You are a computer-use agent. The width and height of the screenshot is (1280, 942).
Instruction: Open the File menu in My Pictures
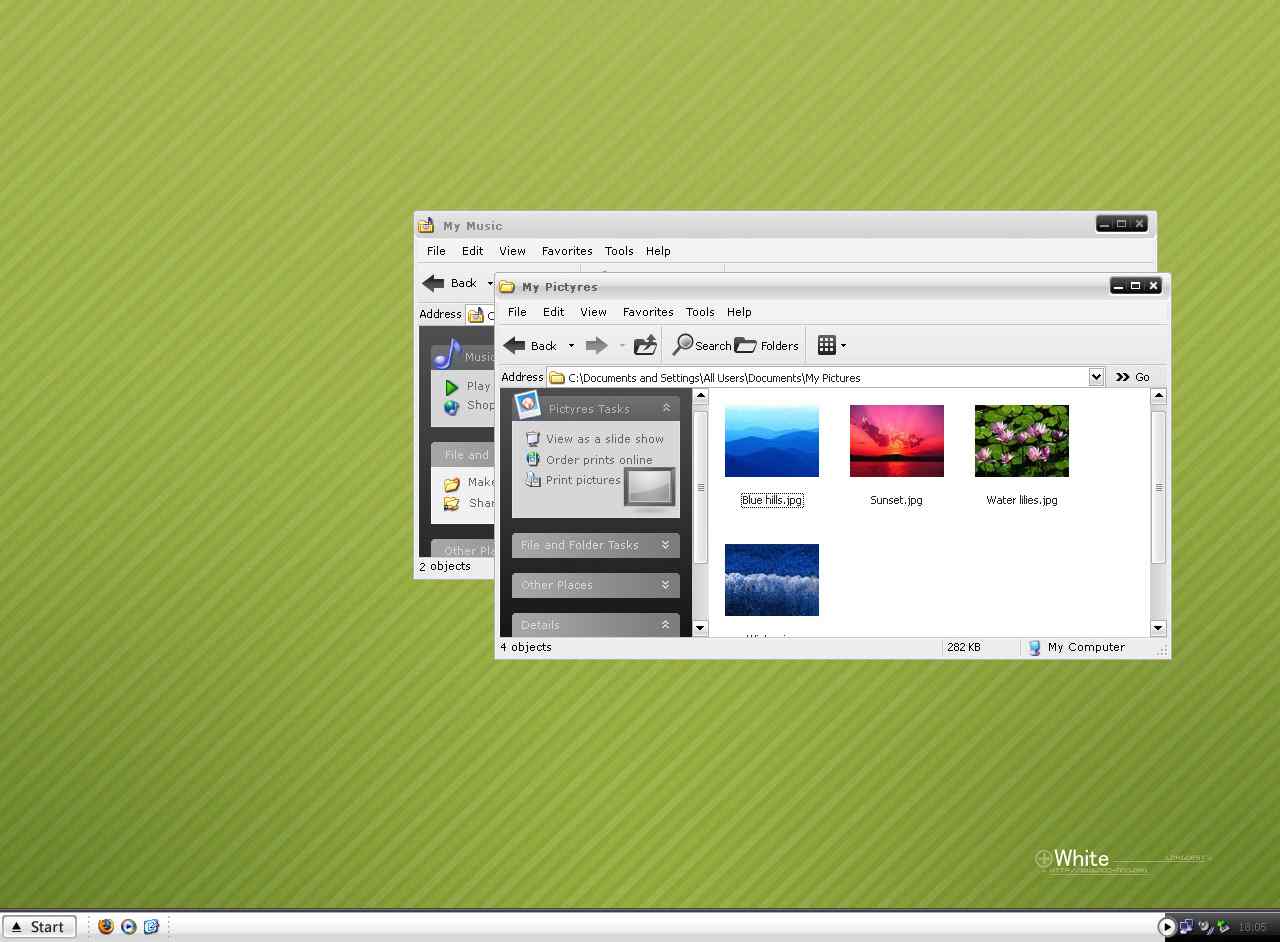coord(517,312)
